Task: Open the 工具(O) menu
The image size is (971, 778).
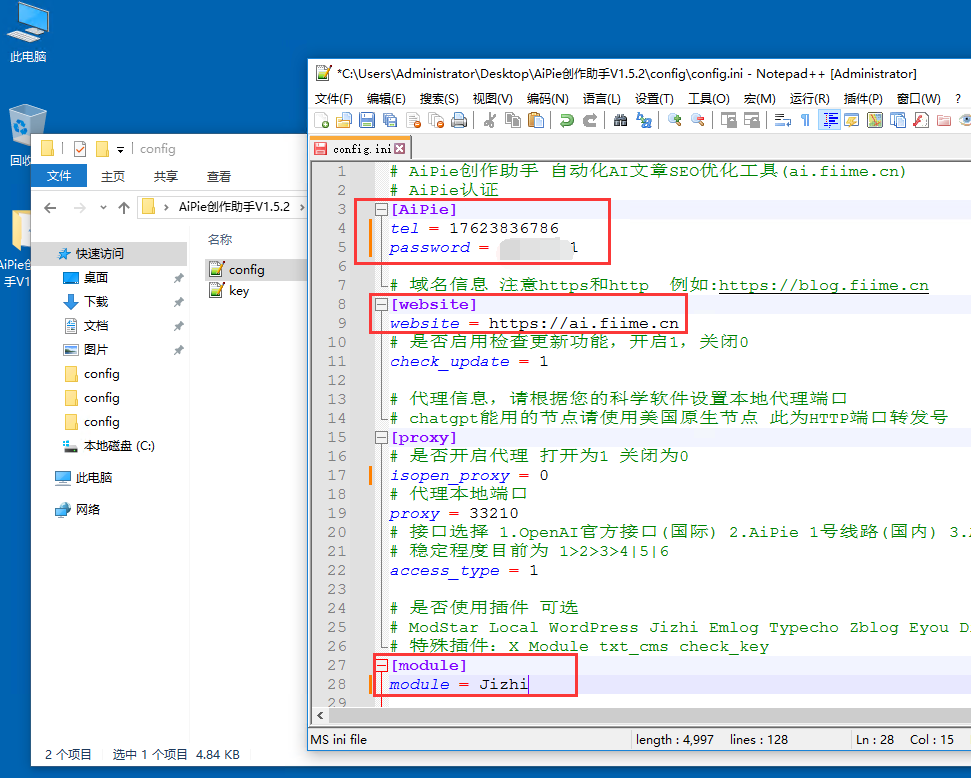Action: tap(708, 98)
